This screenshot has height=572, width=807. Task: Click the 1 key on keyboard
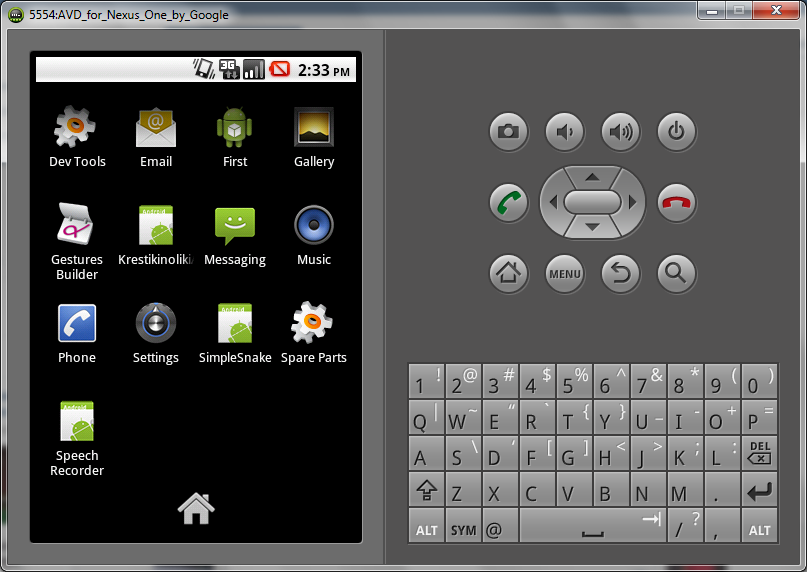pyautogui.click(x=426, y=382)
